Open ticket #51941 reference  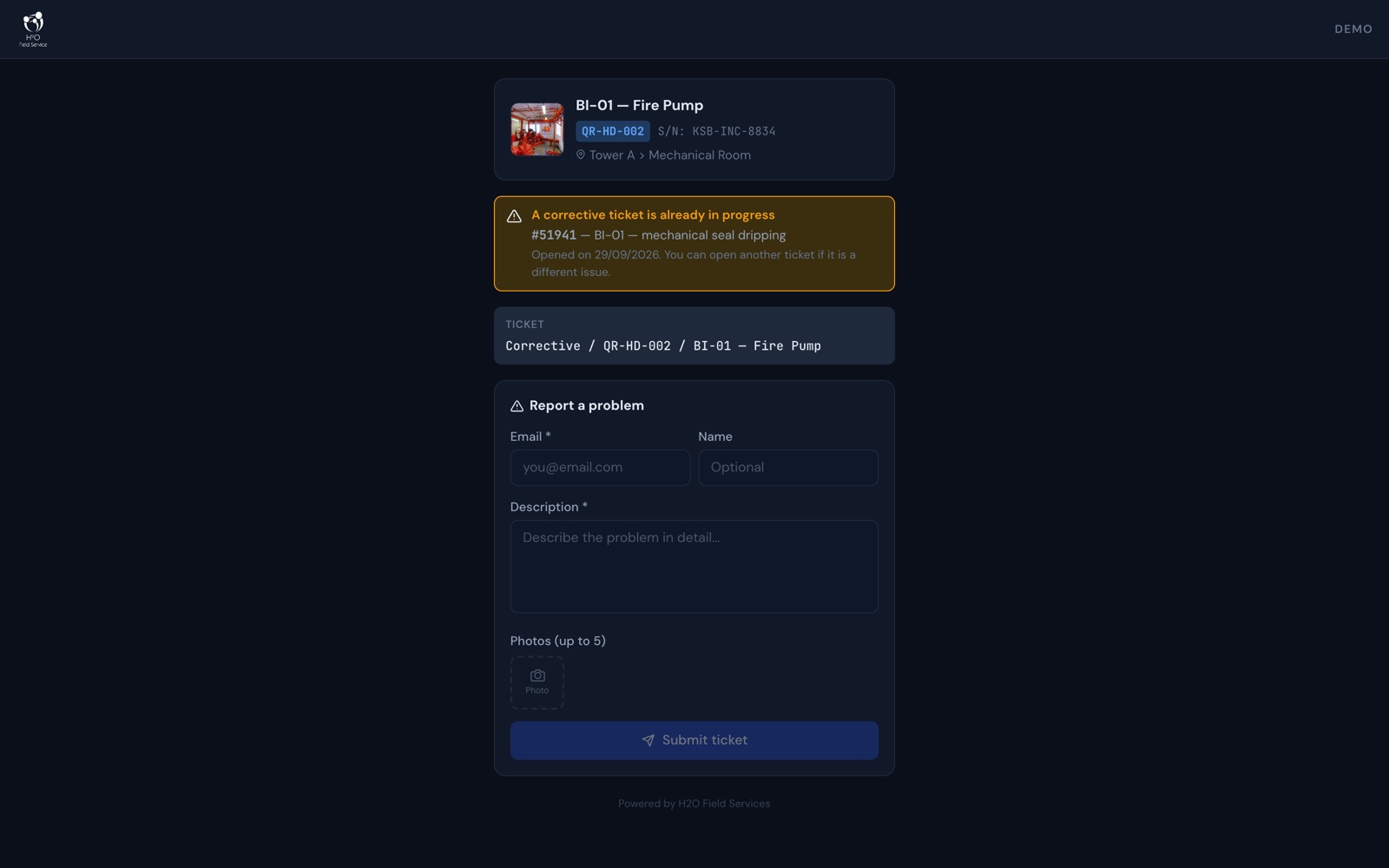point(554,235)
